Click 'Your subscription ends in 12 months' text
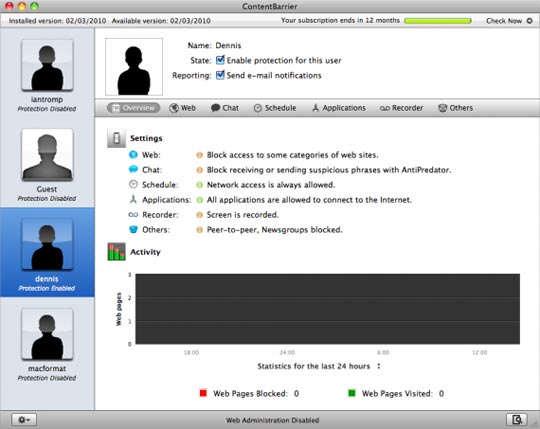The image size is (540, 429). click(x=340, y=20)
